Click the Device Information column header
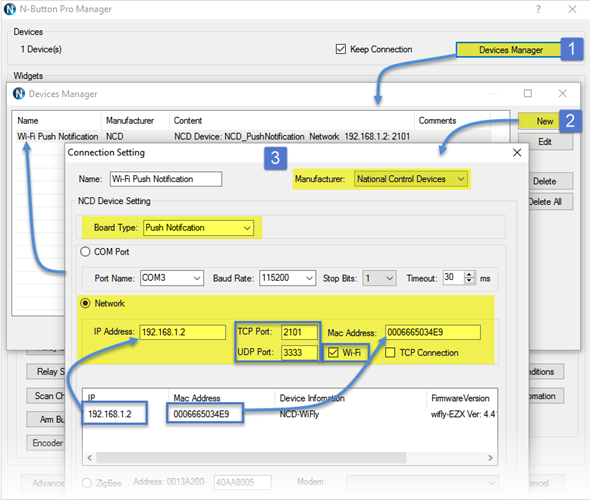The image size is (590, 500). [312, 398]
